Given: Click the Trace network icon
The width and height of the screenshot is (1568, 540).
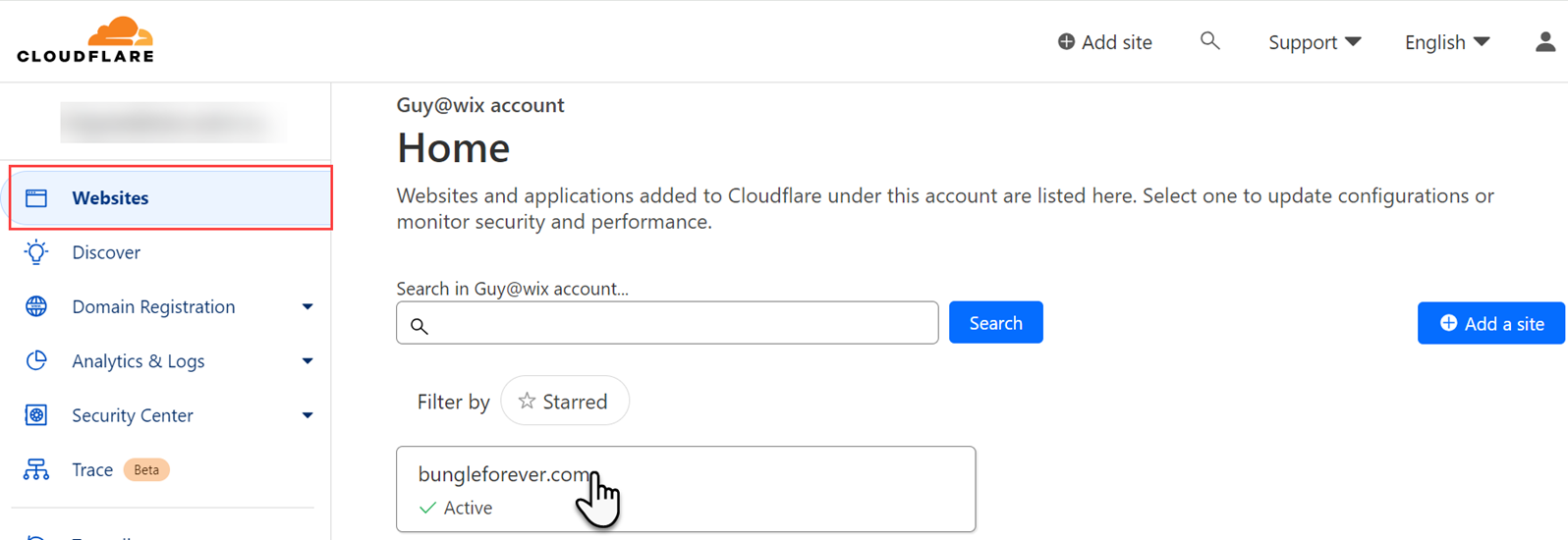Looking at the screenshot, I should [36, 469].
